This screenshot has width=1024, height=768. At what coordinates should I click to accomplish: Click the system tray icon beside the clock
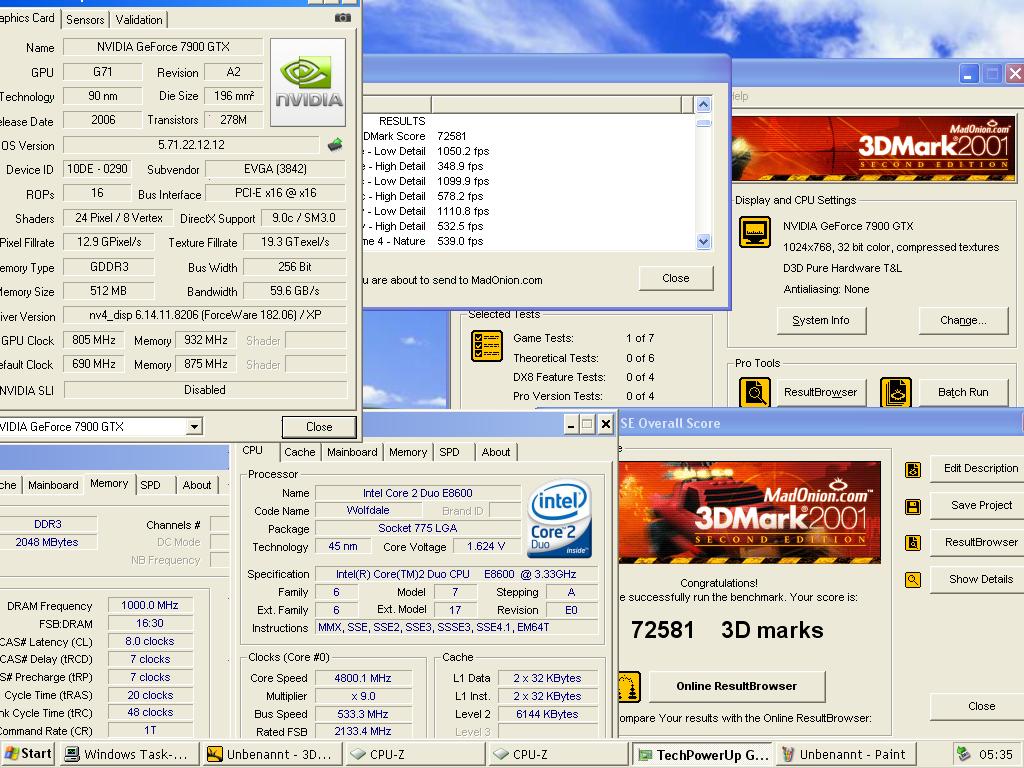click(x=963, y=754)
